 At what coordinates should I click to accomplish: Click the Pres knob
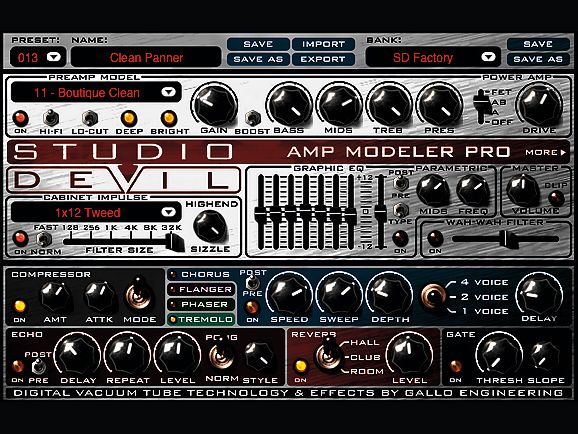click(x=439, y=105)
